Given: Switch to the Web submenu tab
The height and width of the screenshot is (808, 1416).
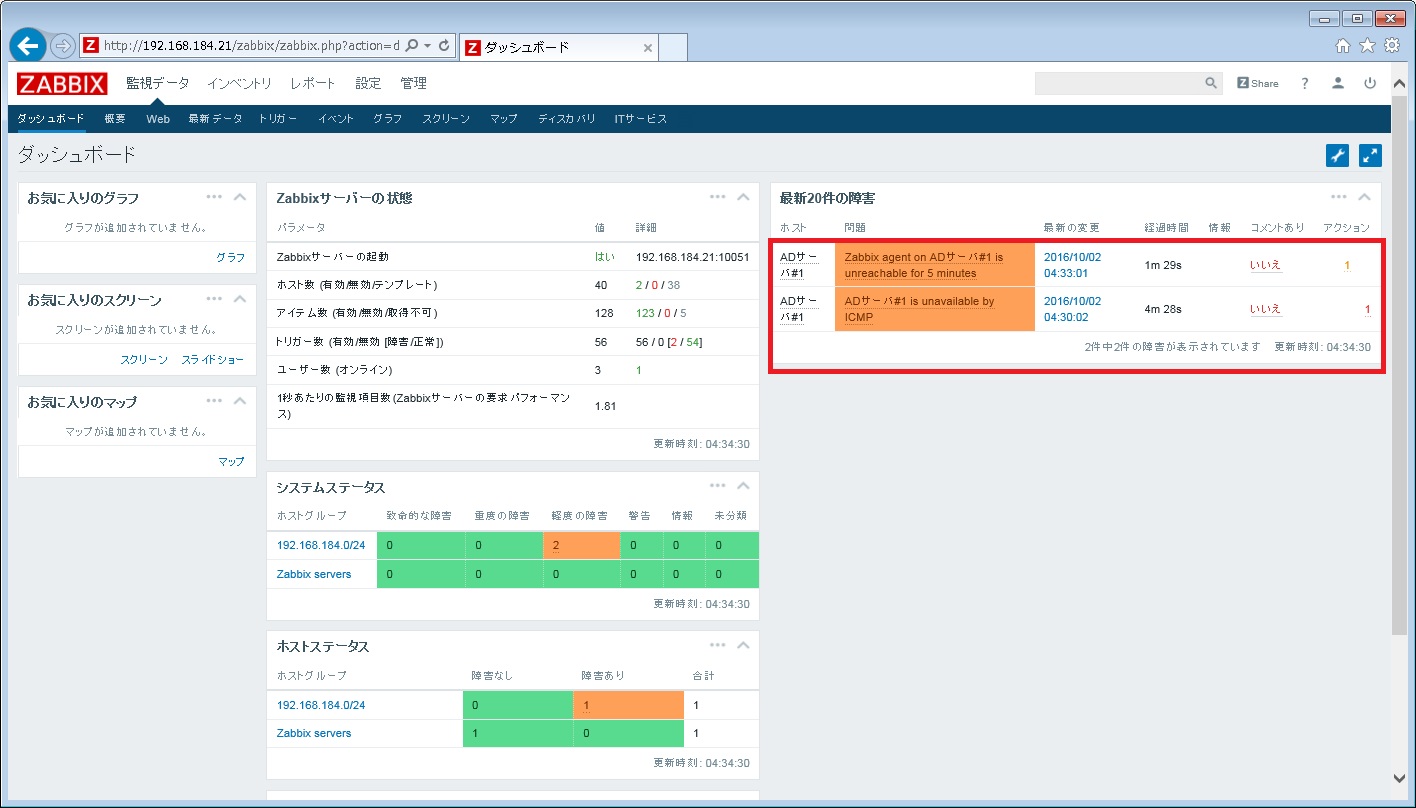Looking at the screenshot, I should click(158, 119).
